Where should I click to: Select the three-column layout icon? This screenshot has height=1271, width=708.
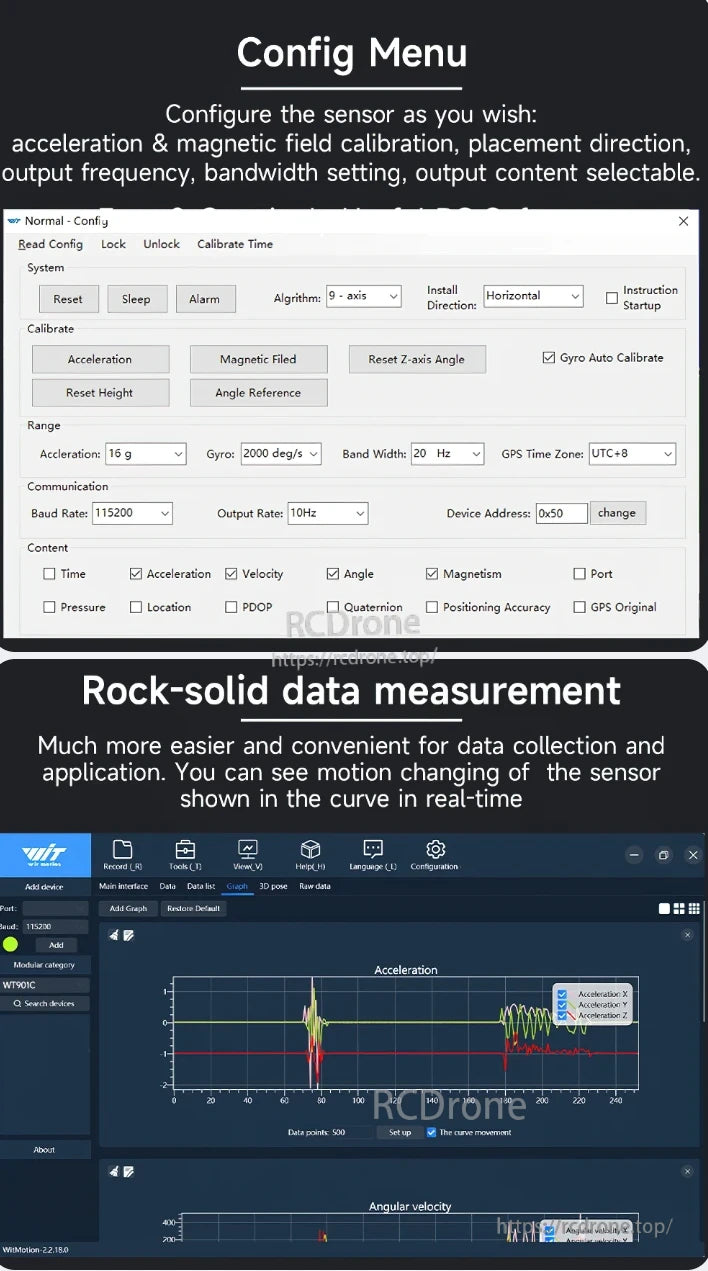coord(694,909)
